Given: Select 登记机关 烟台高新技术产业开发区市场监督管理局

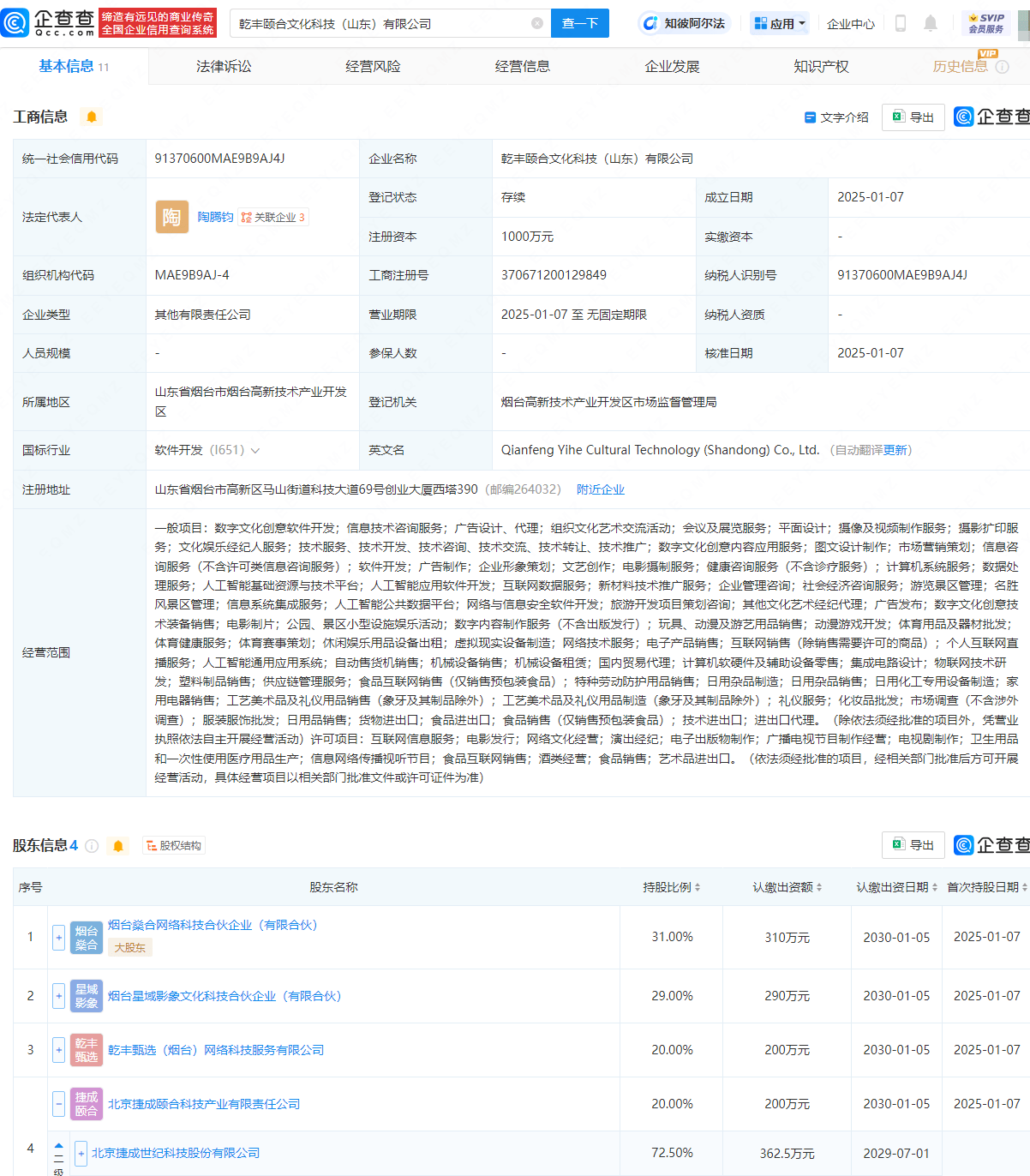Looking at the screenshot, I should [608, 402].
